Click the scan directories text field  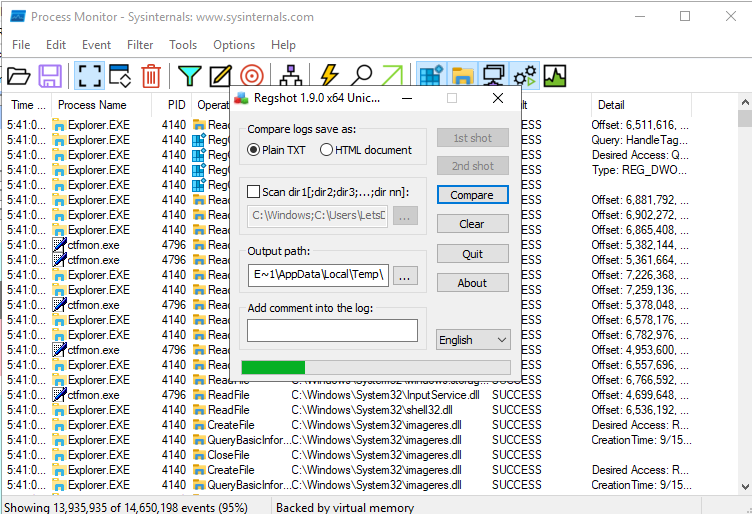(317, 216)
